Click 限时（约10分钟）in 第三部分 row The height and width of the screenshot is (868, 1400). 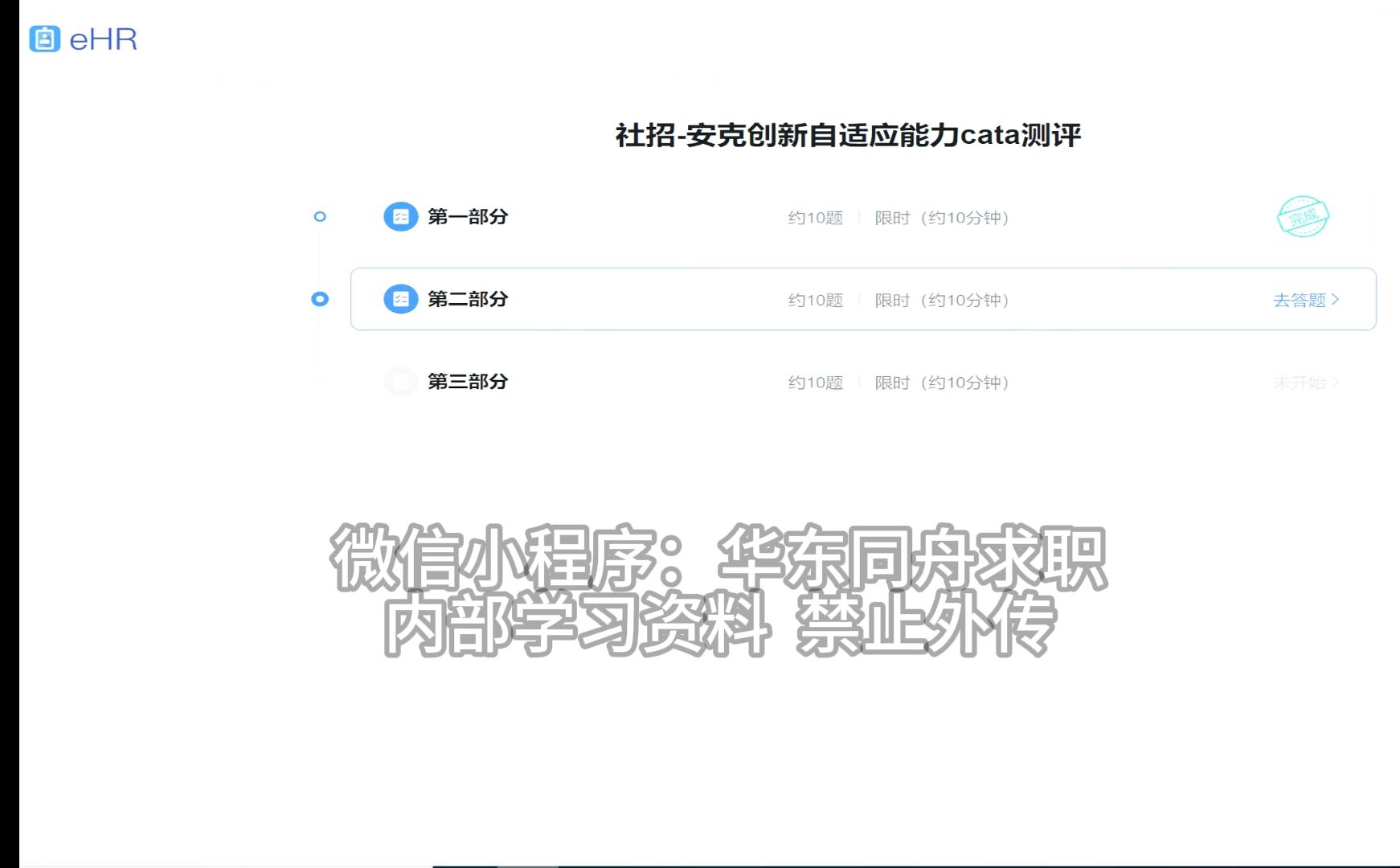[x=941, y=383]
